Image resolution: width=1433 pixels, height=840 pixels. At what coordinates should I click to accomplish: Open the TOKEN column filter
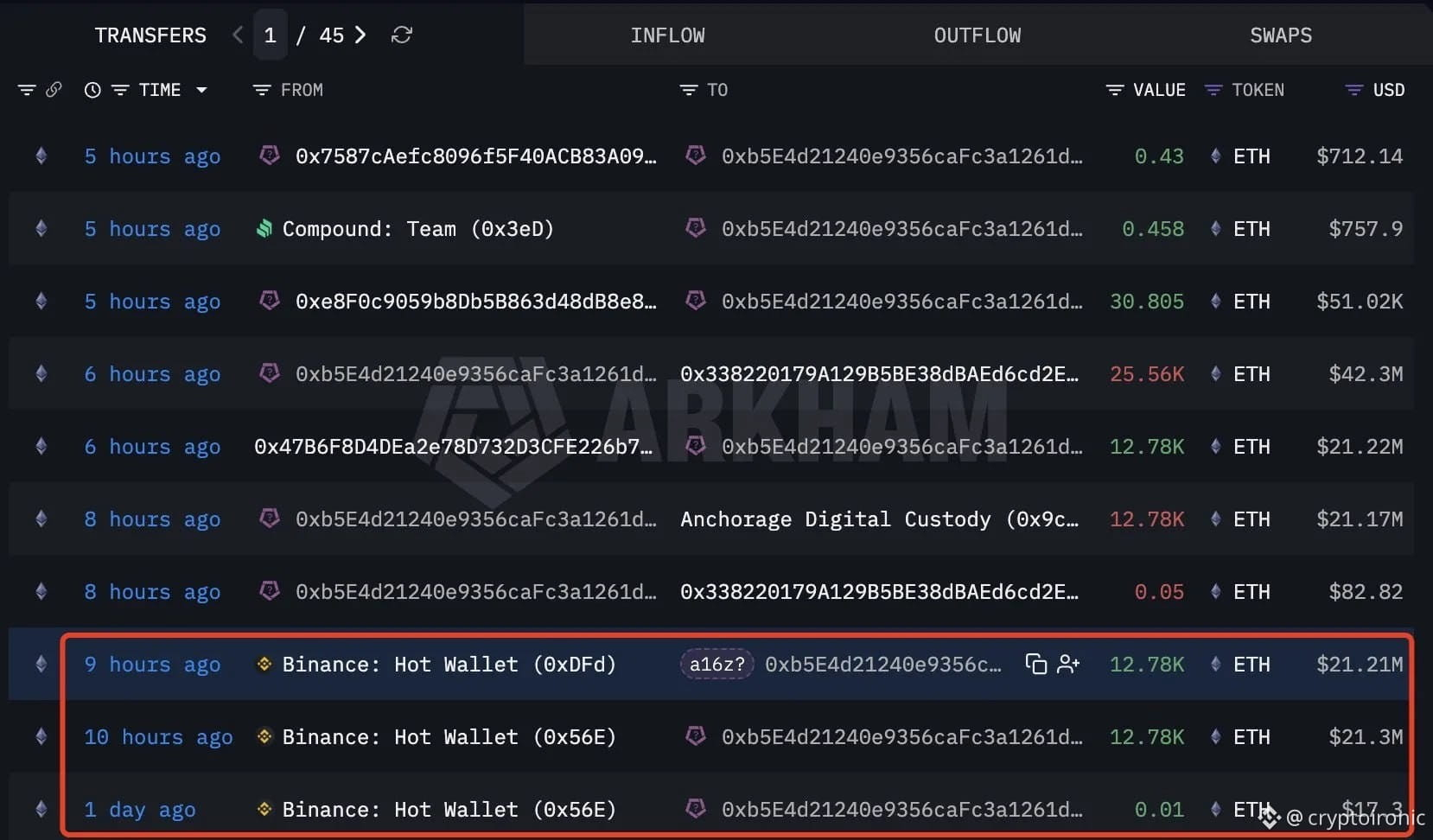tap(1213, 90)
